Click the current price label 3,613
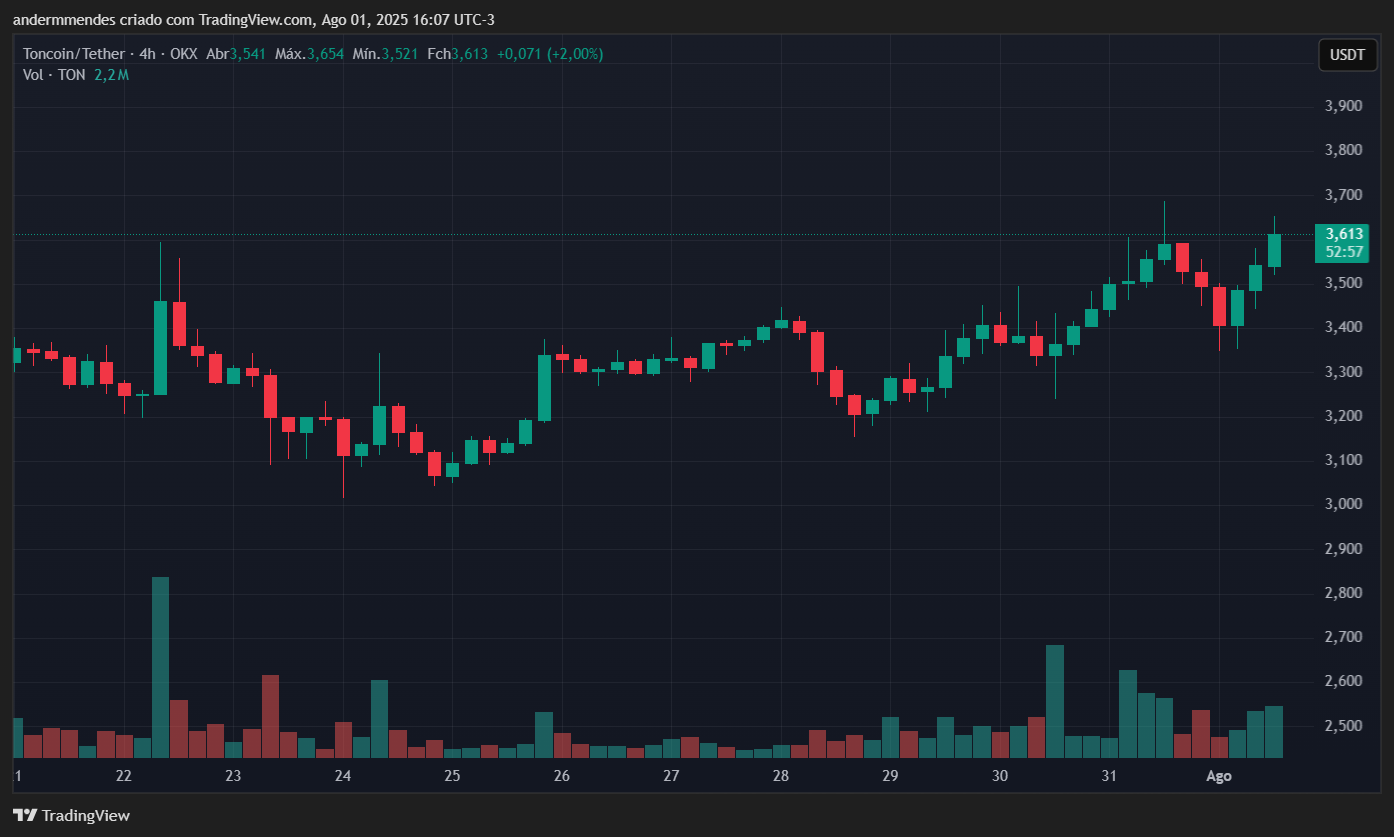The width and height of the screenshot is (1394, 837). 1345,234
